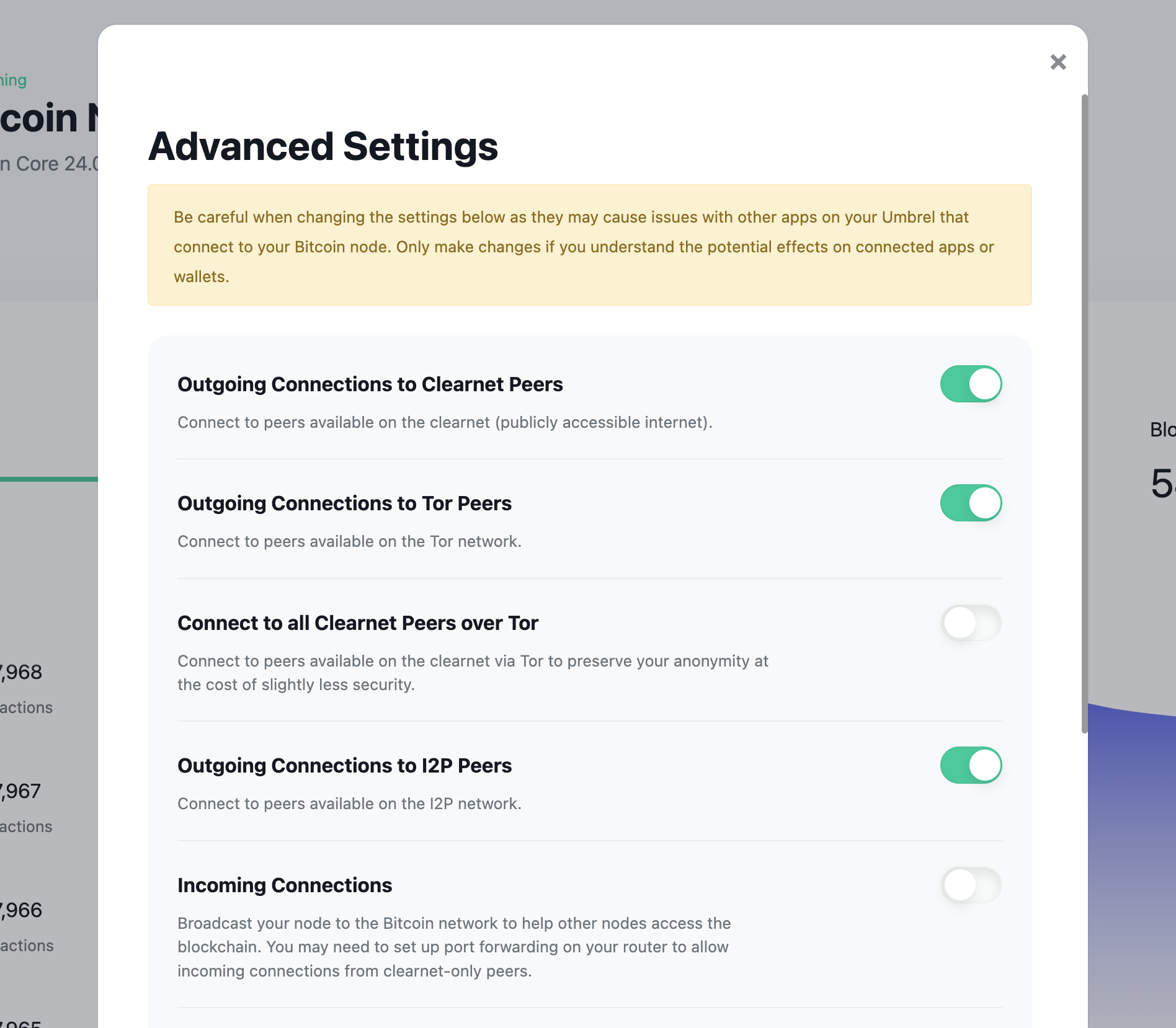Image resolution: width=1176 pixels, height=1028 pixels.
Task: Select the transaction entry ending in 968
Action: (20, 673)
